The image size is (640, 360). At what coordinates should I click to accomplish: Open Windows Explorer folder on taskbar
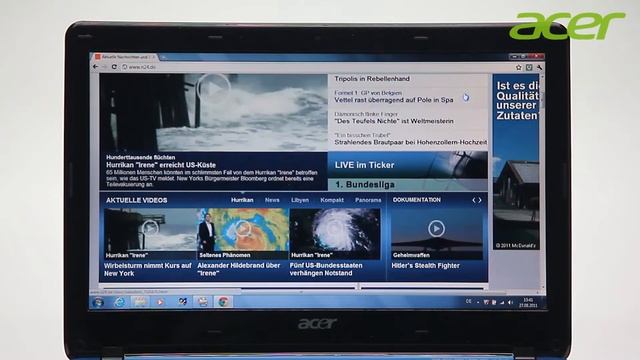140,302
